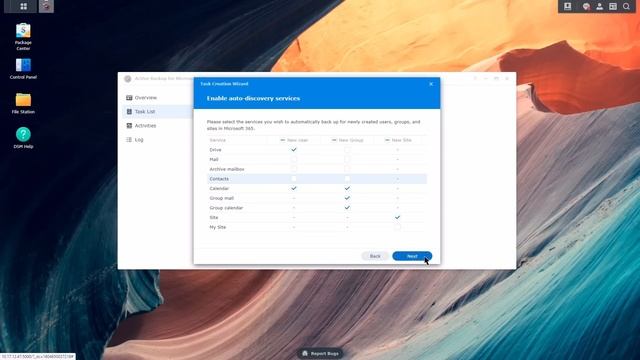Toggle the New Site header checkbox
The height and width of the screenshot is (360, 640).
[387, 140]
